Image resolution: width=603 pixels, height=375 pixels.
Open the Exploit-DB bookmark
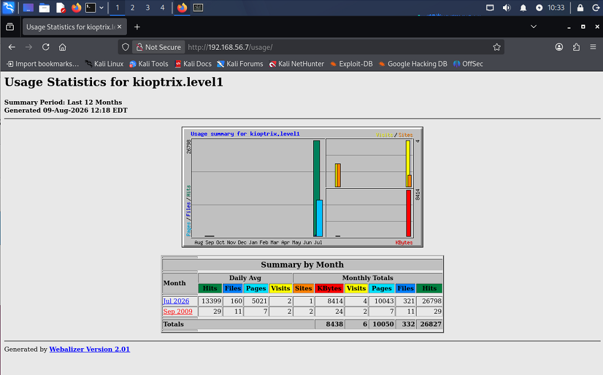[x=351, y=64]
